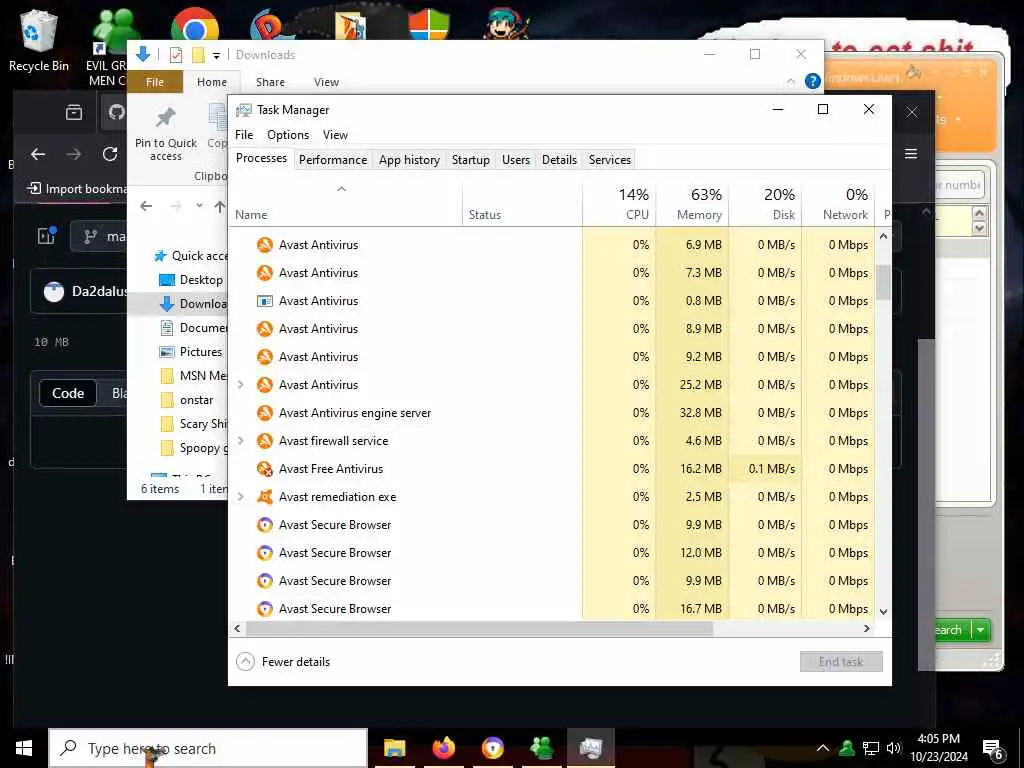The image size is (1024, 768).
Task: Select the onstar folder in Explorer
Action: pos(187,400)
